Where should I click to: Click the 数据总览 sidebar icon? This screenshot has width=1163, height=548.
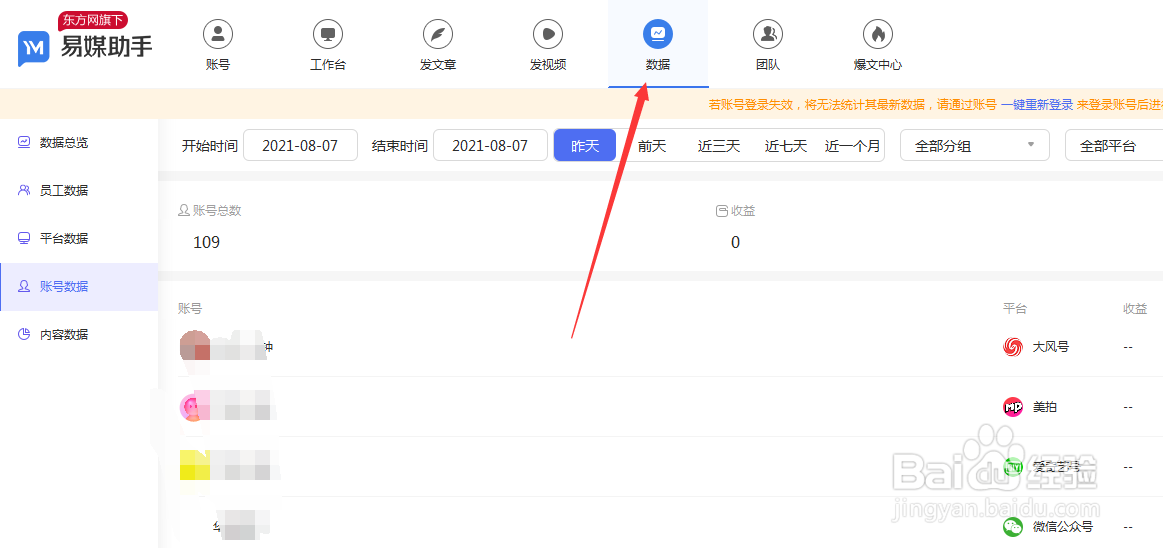point(24,142)
